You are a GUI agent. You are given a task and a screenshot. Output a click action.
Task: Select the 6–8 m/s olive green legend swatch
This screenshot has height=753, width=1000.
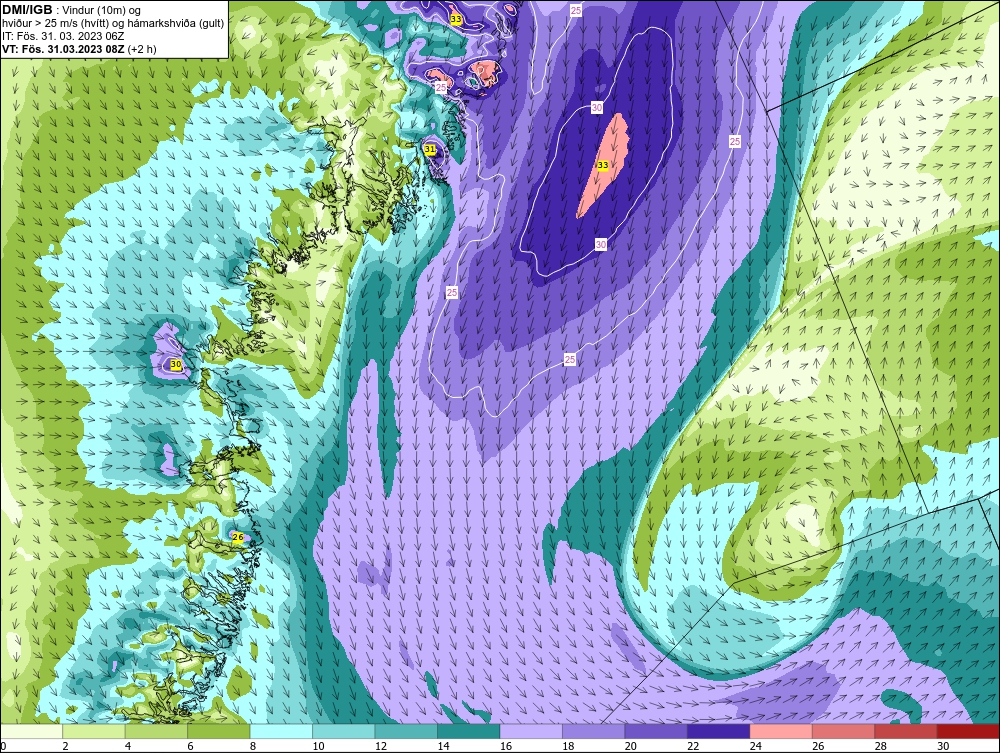(219, 731)
